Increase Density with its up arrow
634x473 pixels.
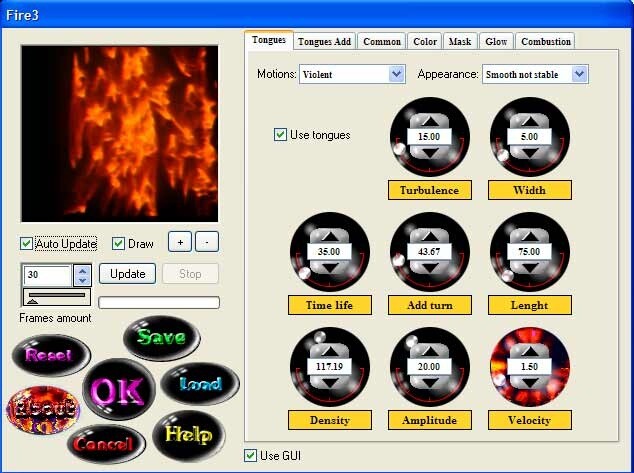pos(330,351)
